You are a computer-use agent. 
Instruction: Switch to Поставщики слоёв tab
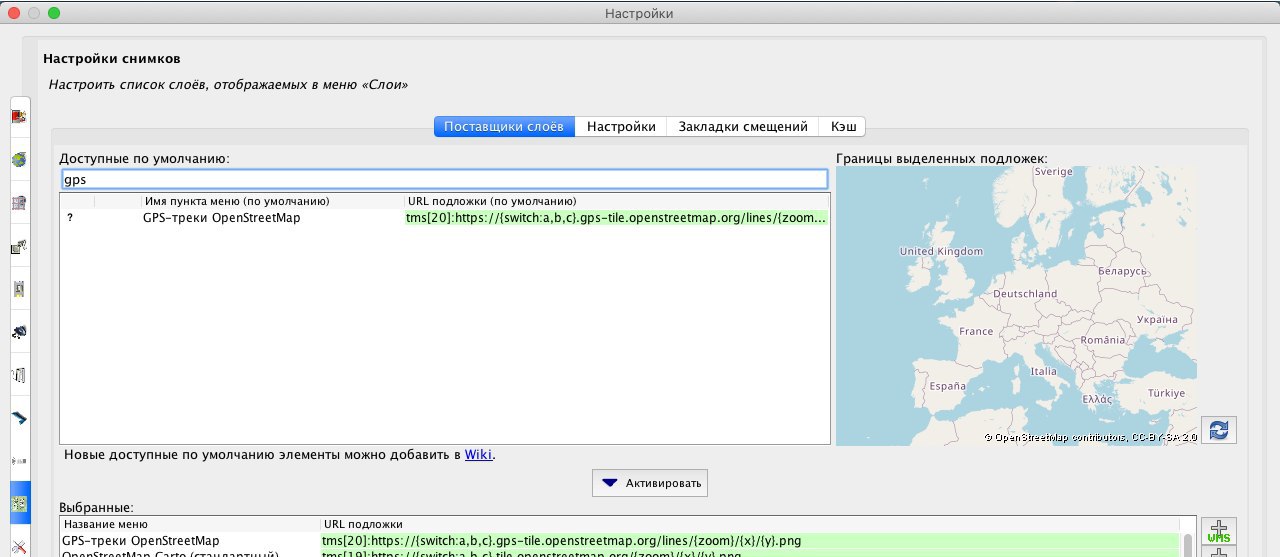click(504, 127)
